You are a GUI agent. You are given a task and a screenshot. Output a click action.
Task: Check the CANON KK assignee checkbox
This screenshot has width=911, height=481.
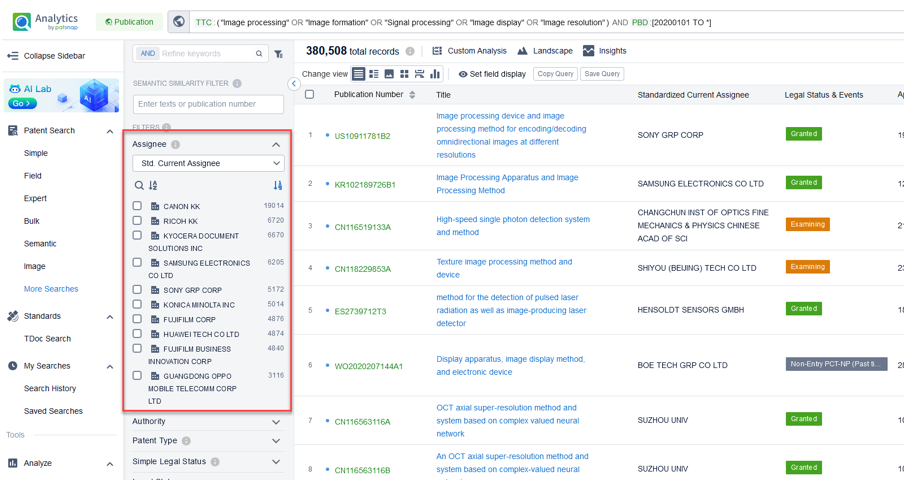tap(138, 206)
